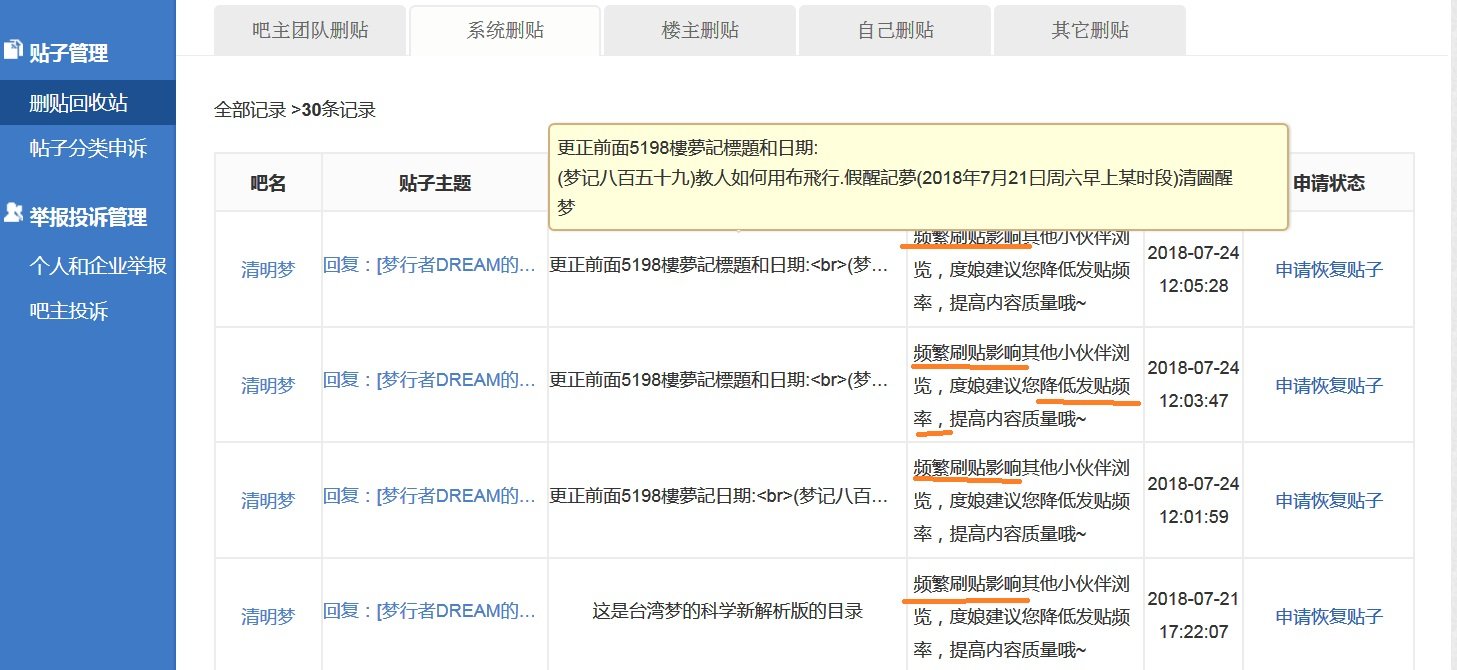Open 帖子分类申诉 in the sidebar
Image resolution: width=1457 pixels, height=670 pixels.
pos(88,148)
